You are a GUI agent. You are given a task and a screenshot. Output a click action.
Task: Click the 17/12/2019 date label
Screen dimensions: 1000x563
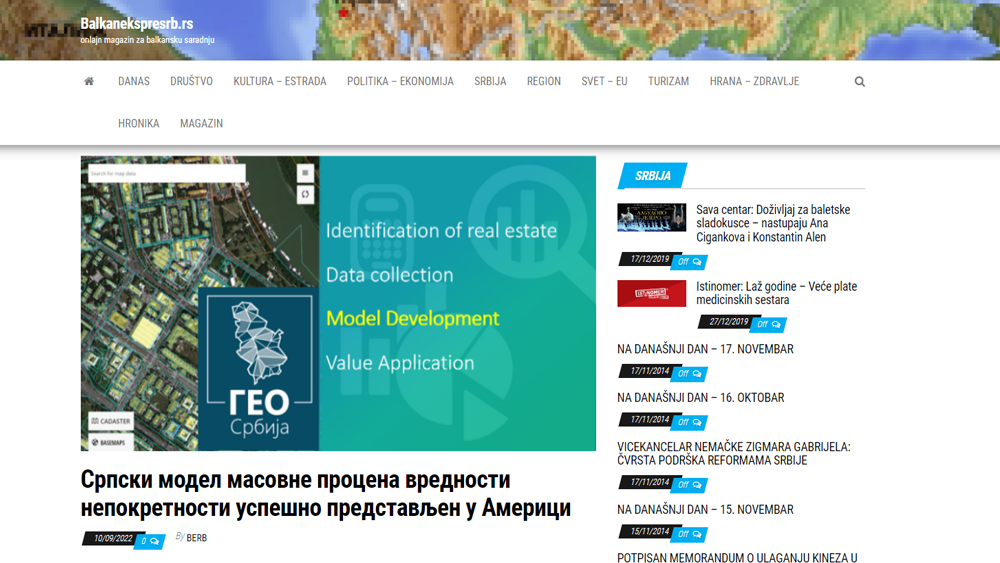click(x=649, y=259)
